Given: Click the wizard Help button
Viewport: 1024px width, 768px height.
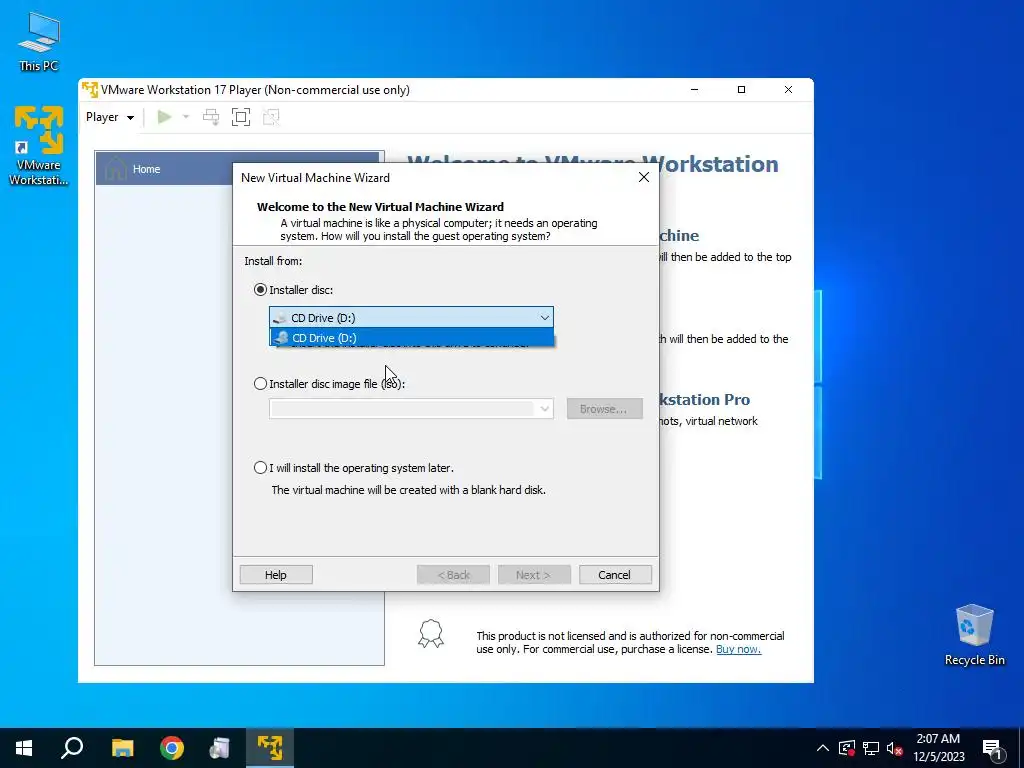Looking at the screenshot, I should coord(276,575).
